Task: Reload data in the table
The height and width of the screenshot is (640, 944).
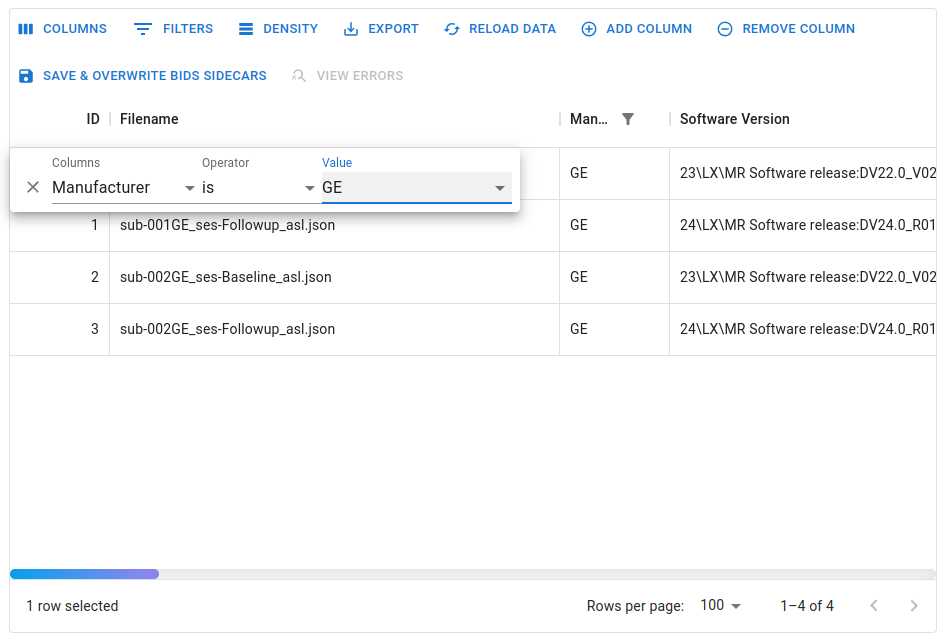Action: (500, 29)
